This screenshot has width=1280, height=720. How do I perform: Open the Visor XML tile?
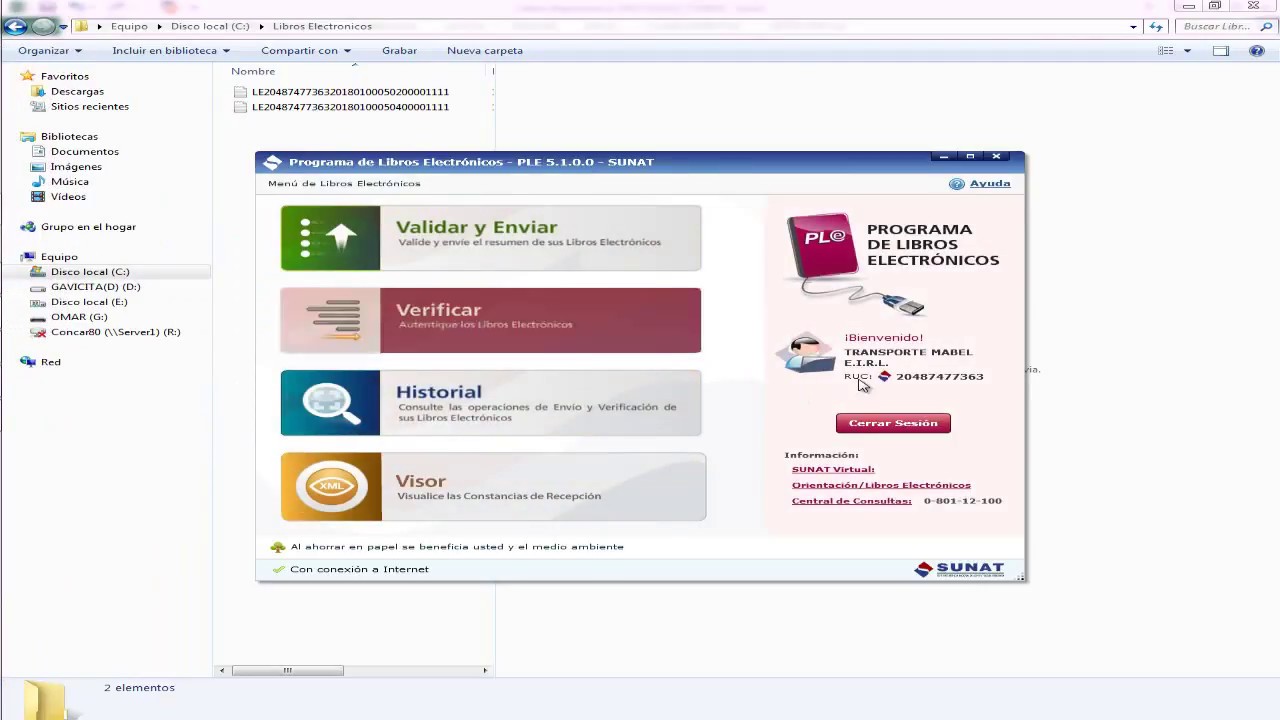click(x=493, y=487)
